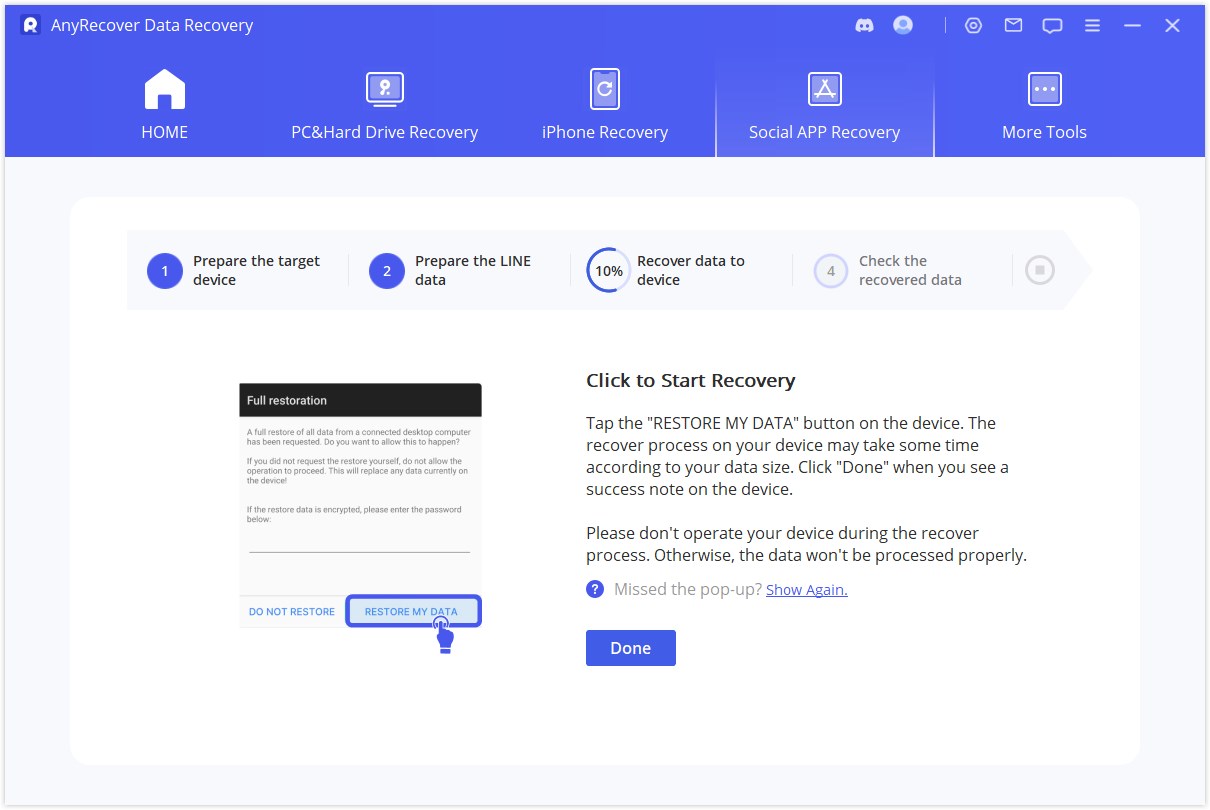Open the hamburger menu

tap(1091, 25)
